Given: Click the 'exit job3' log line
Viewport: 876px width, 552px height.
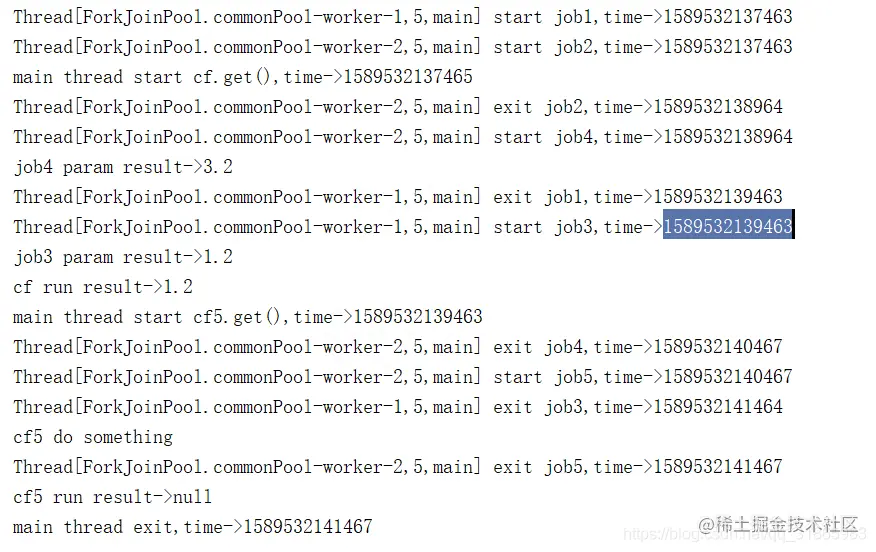Looking at the screenshot, I should point(398,406).
